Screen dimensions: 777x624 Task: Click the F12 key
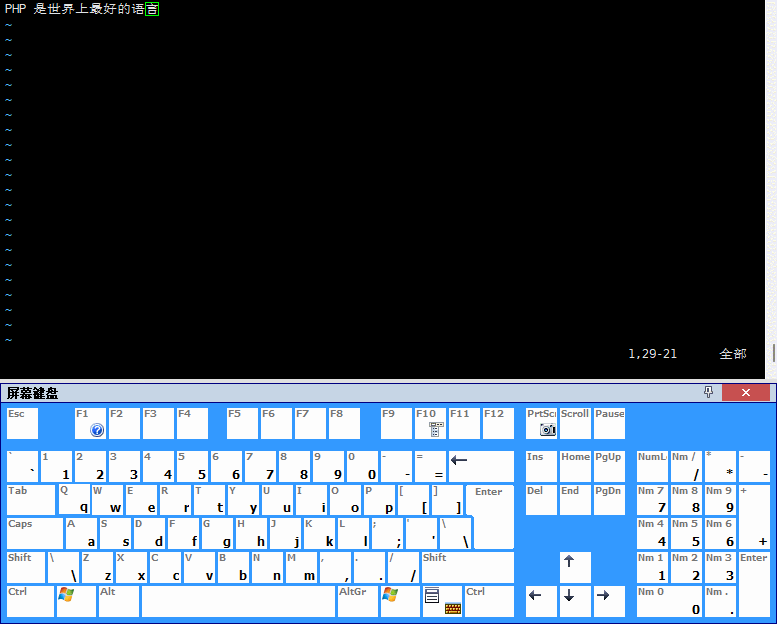498,423
